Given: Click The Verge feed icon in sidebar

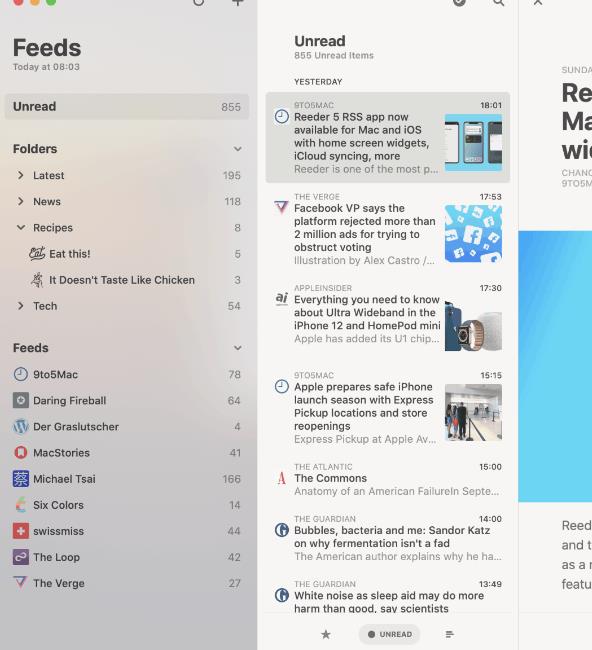Looking at the screenshot, I should [21, 583].
